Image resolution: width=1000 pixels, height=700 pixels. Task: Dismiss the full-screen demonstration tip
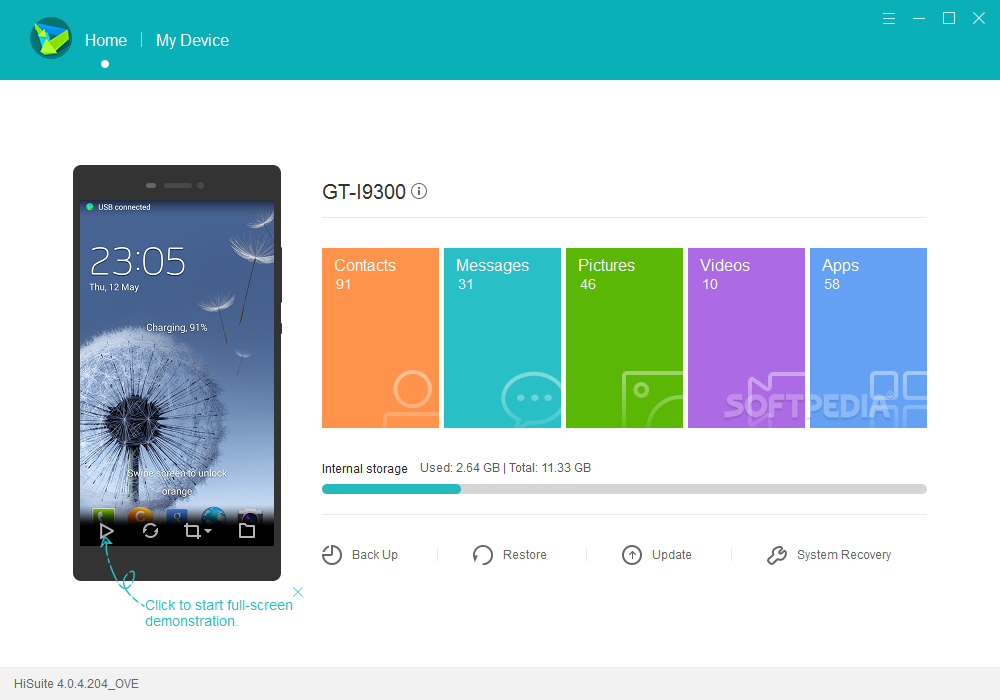pyautogui.click(x=298, y=592)
